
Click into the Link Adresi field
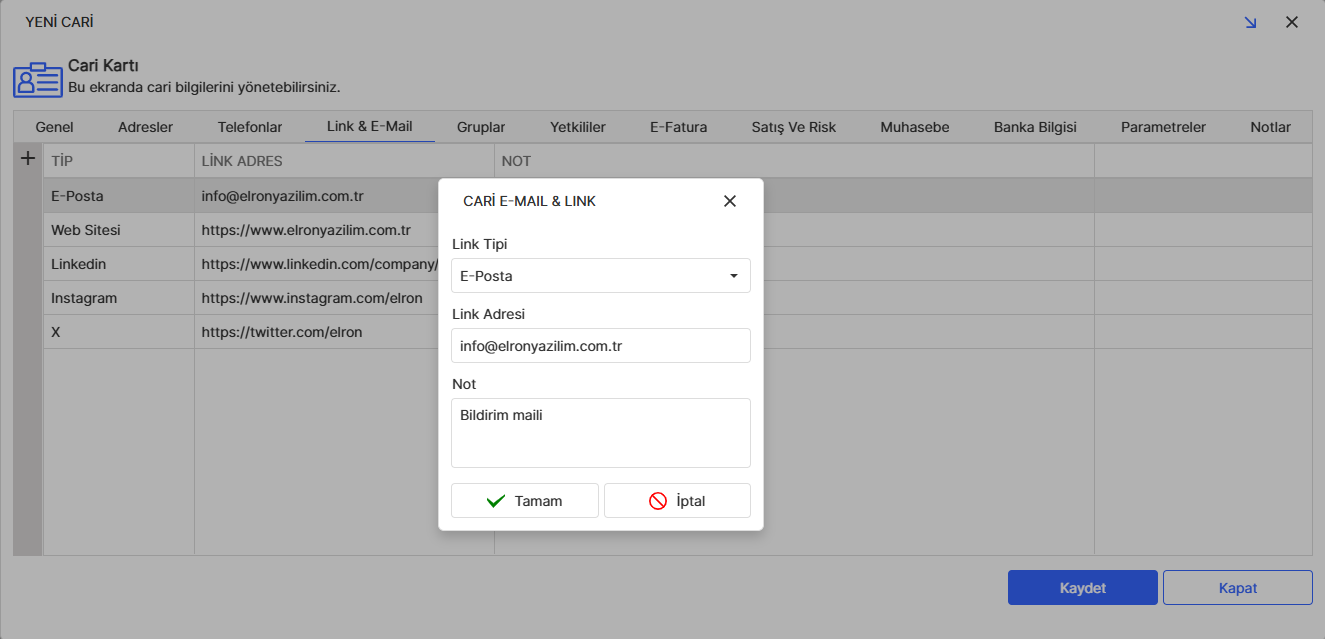600,346
